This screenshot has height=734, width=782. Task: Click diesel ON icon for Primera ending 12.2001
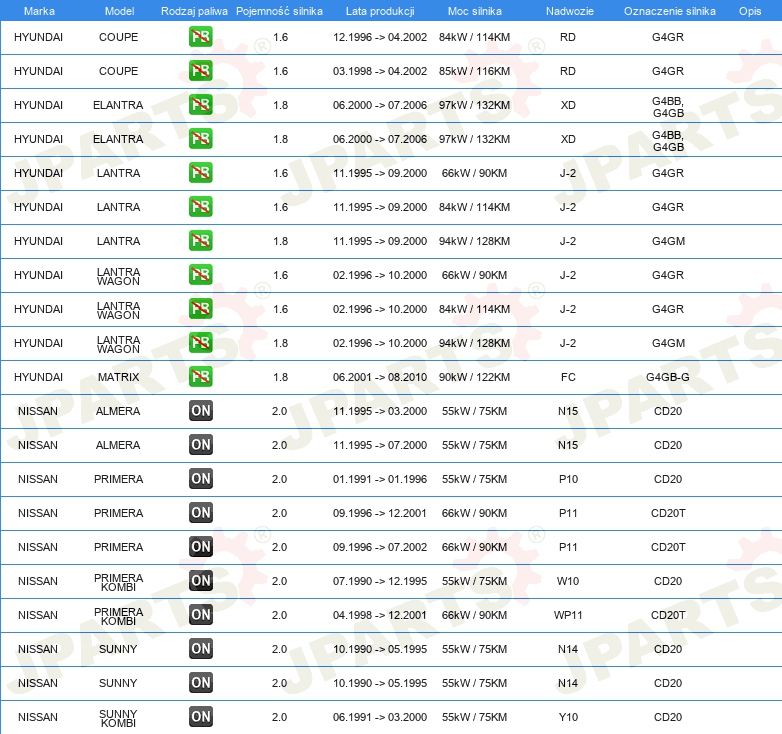coord(200,513)
